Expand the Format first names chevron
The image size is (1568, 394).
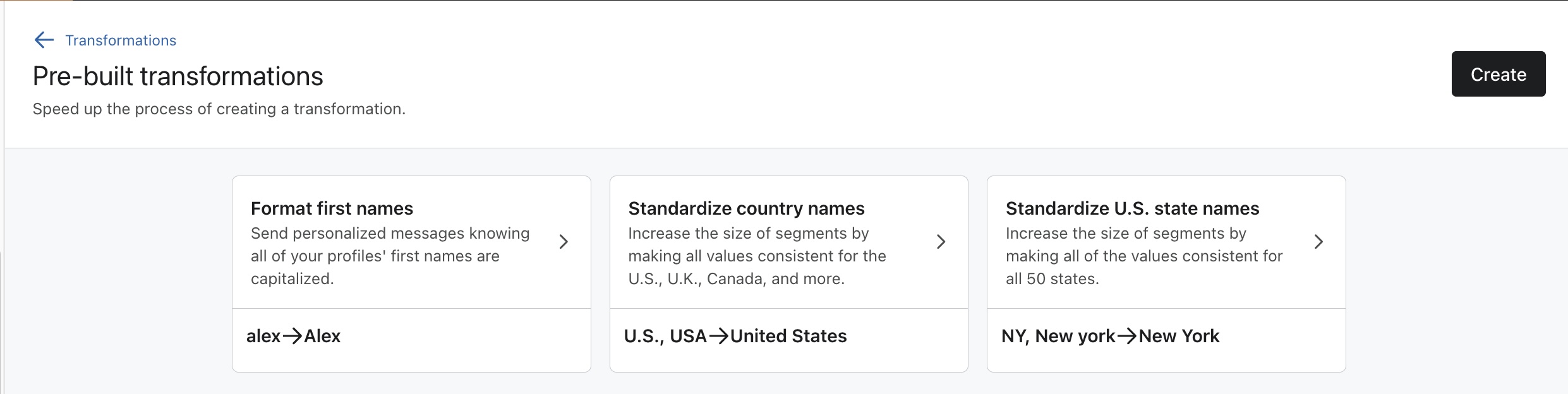pos(564,242)
